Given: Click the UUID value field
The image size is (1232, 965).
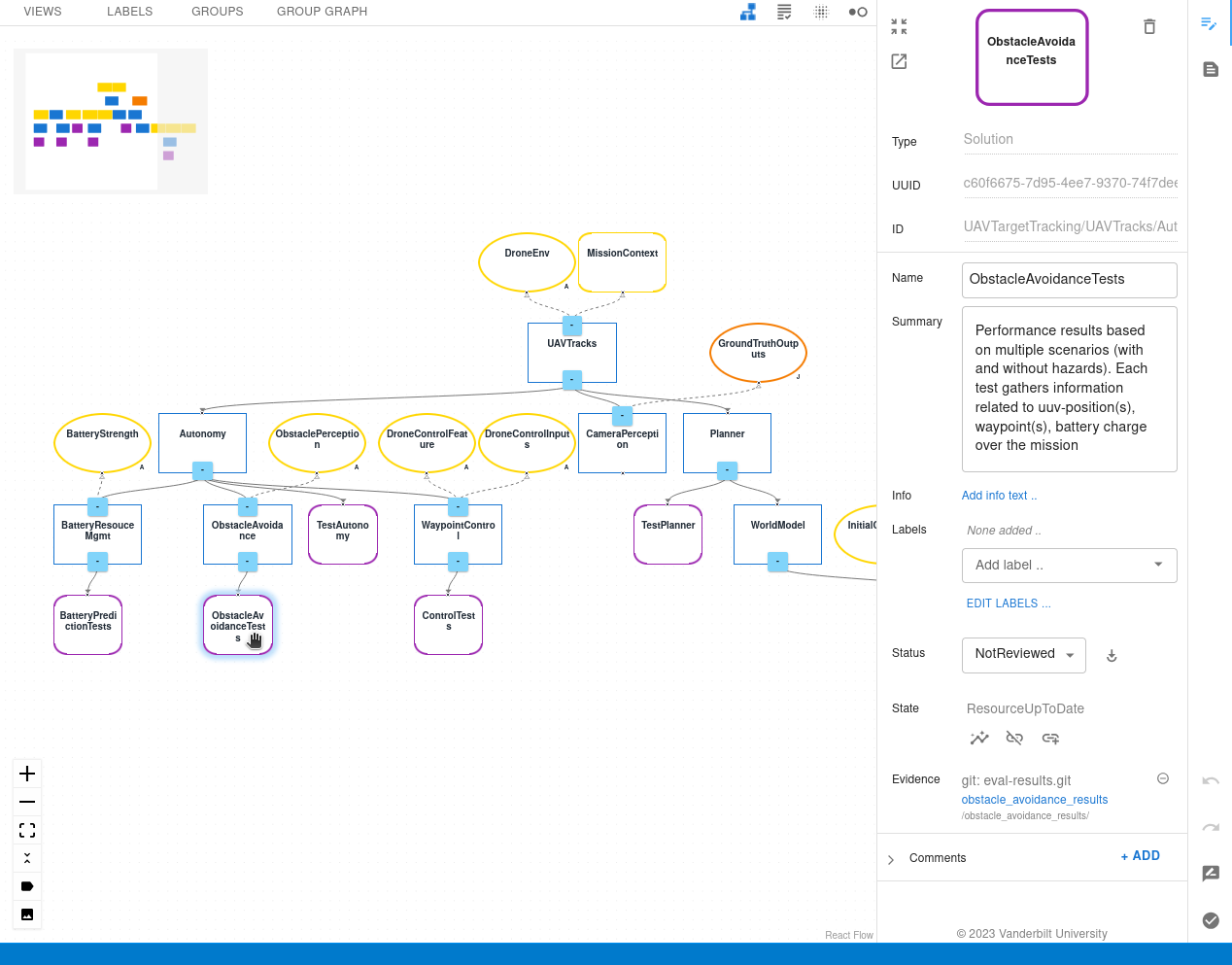Looking at the screenshot, I should click(x=1070, y=183).
